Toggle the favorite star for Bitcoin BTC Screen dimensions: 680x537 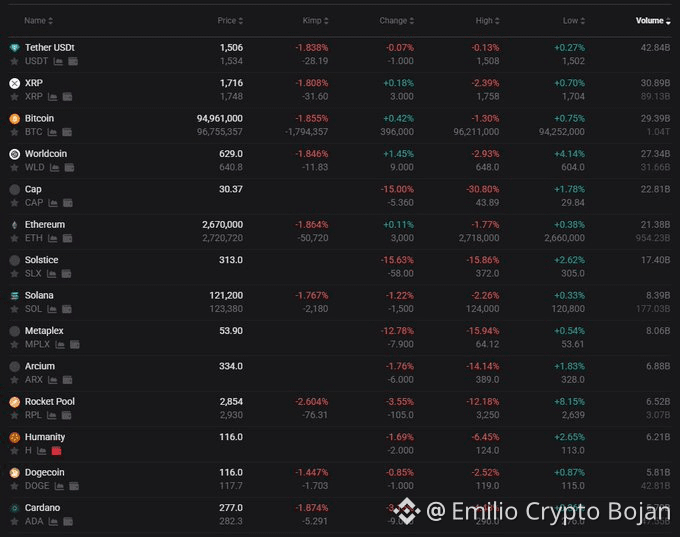(x=14, y=132)
